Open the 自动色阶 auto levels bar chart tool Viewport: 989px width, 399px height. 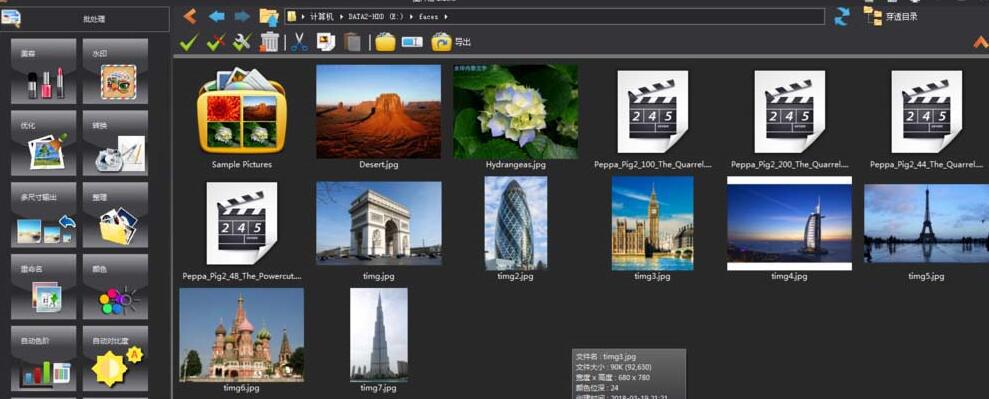(x=44, y=359)
